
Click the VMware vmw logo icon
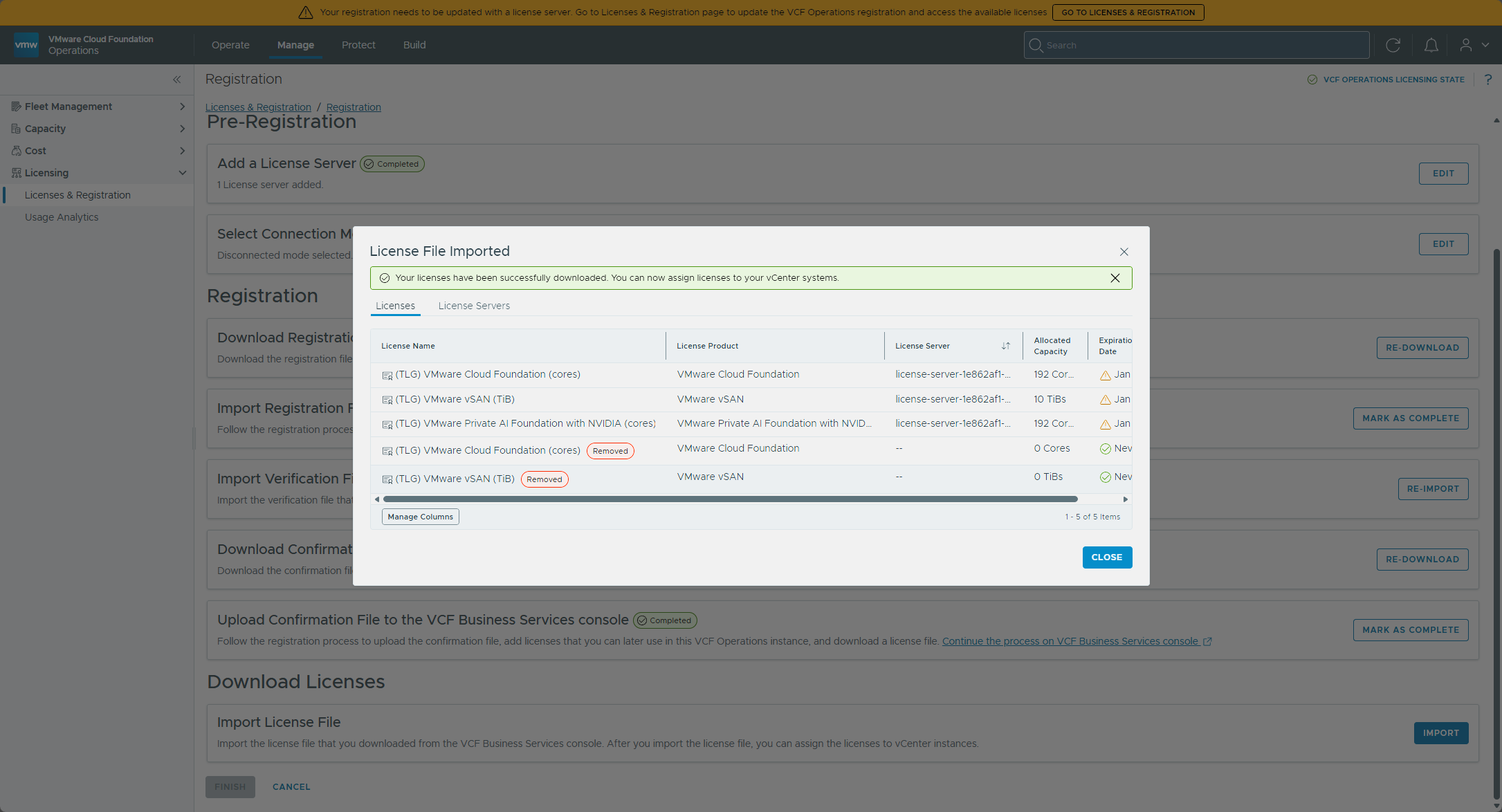[26, 45]
